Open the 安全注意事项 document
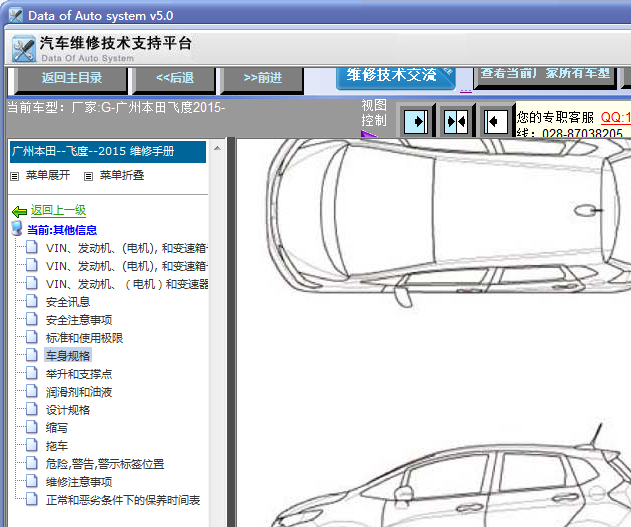This screenshot has width=631, height=527. click(79, 320)
